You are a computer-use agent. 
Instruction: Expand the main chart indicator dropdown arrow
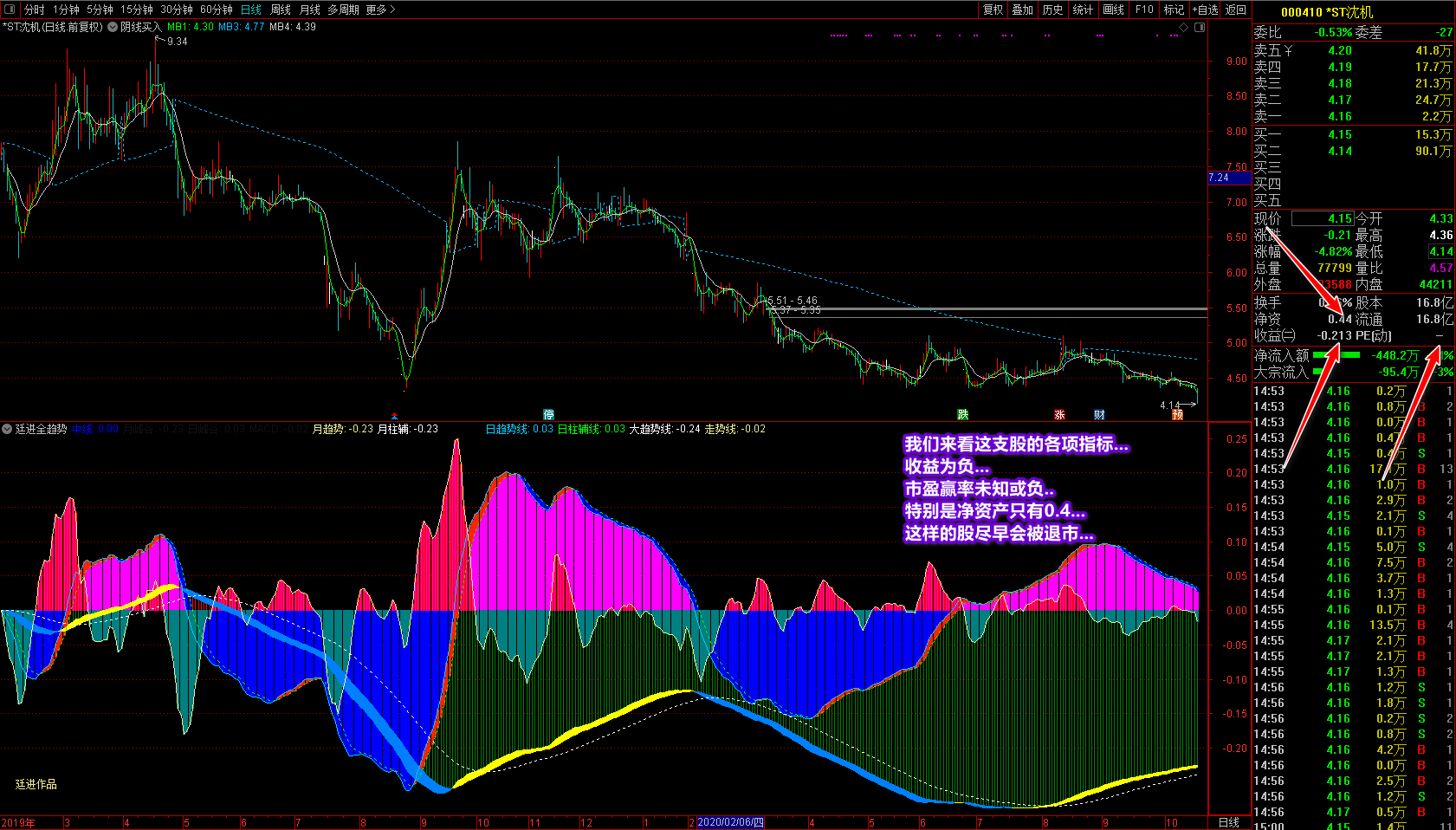click(x=113, y=27)
